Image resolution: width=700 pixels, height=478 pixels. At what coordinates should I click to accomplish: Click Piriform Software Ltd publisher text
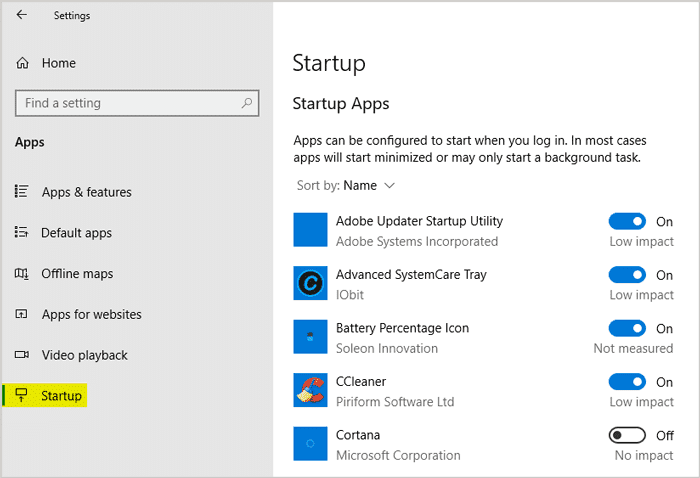coord(395,402)
